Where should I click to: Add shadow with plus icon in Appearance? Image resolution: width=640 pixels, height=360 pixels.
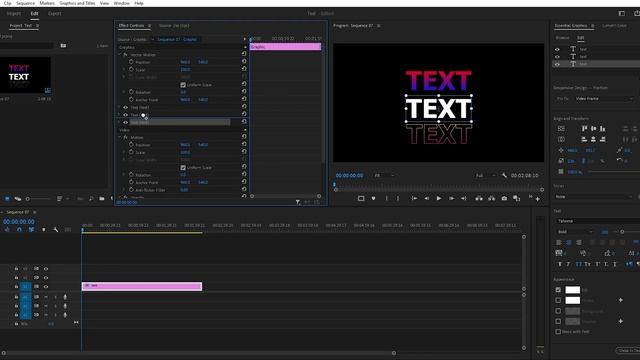pos(620,321)
